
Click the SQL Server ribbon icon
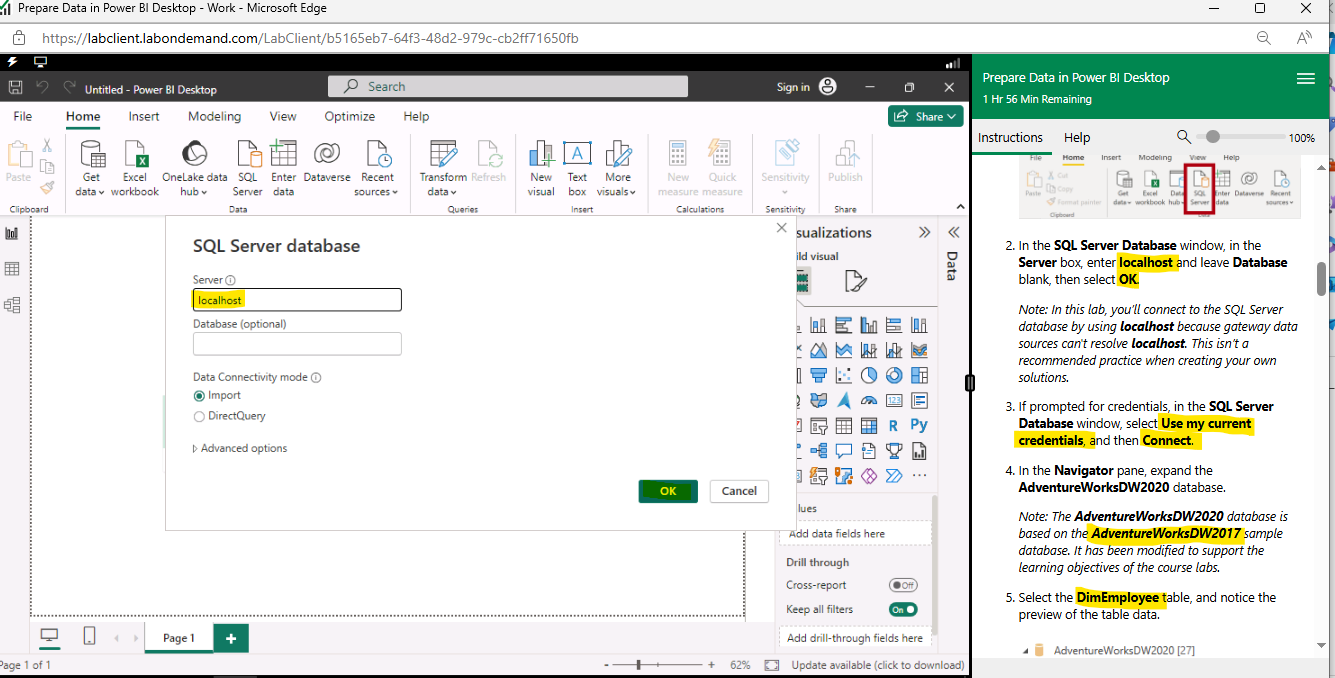click(248, 154)
